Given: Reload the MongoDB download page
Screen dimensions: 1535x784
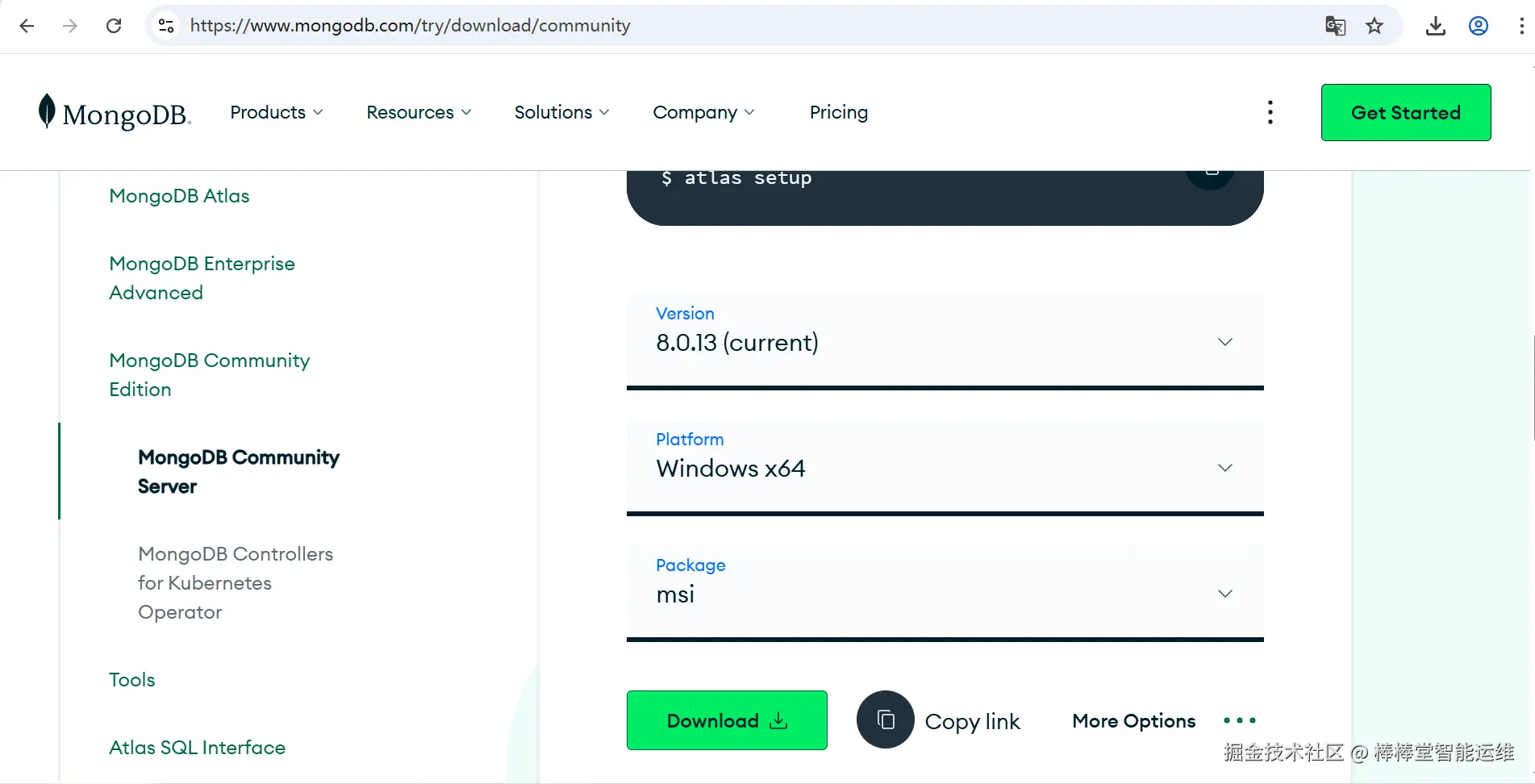Looking at the screenshot, I should (114, 26).
